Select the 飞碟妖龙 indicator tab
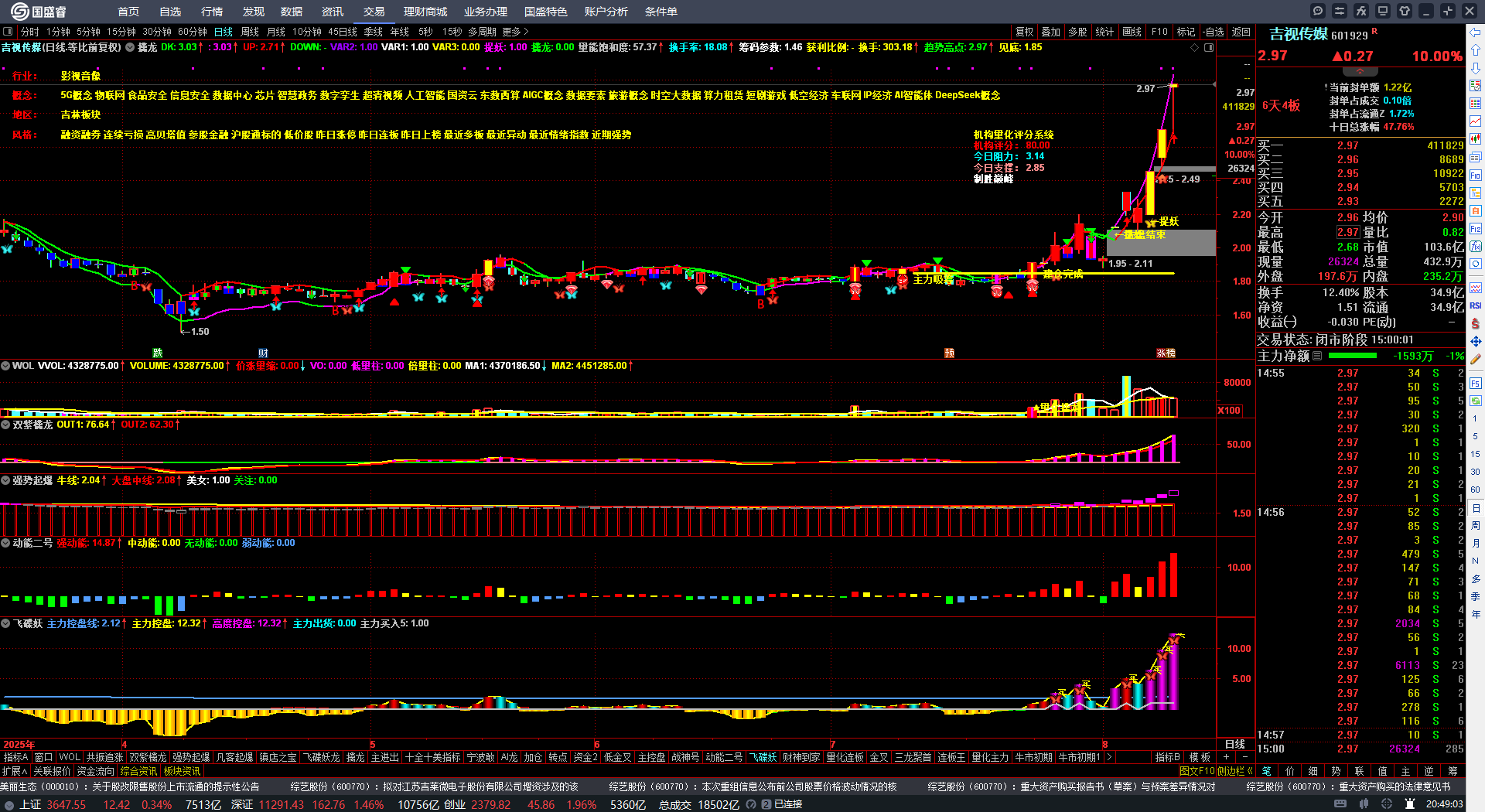 pos(321,757)
